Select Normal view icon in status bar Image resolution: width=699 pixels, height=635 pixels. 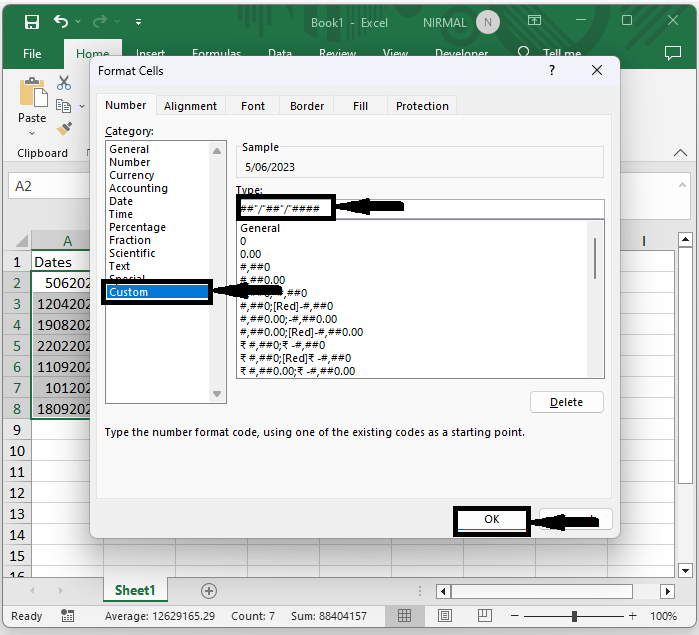coord(405,616)
